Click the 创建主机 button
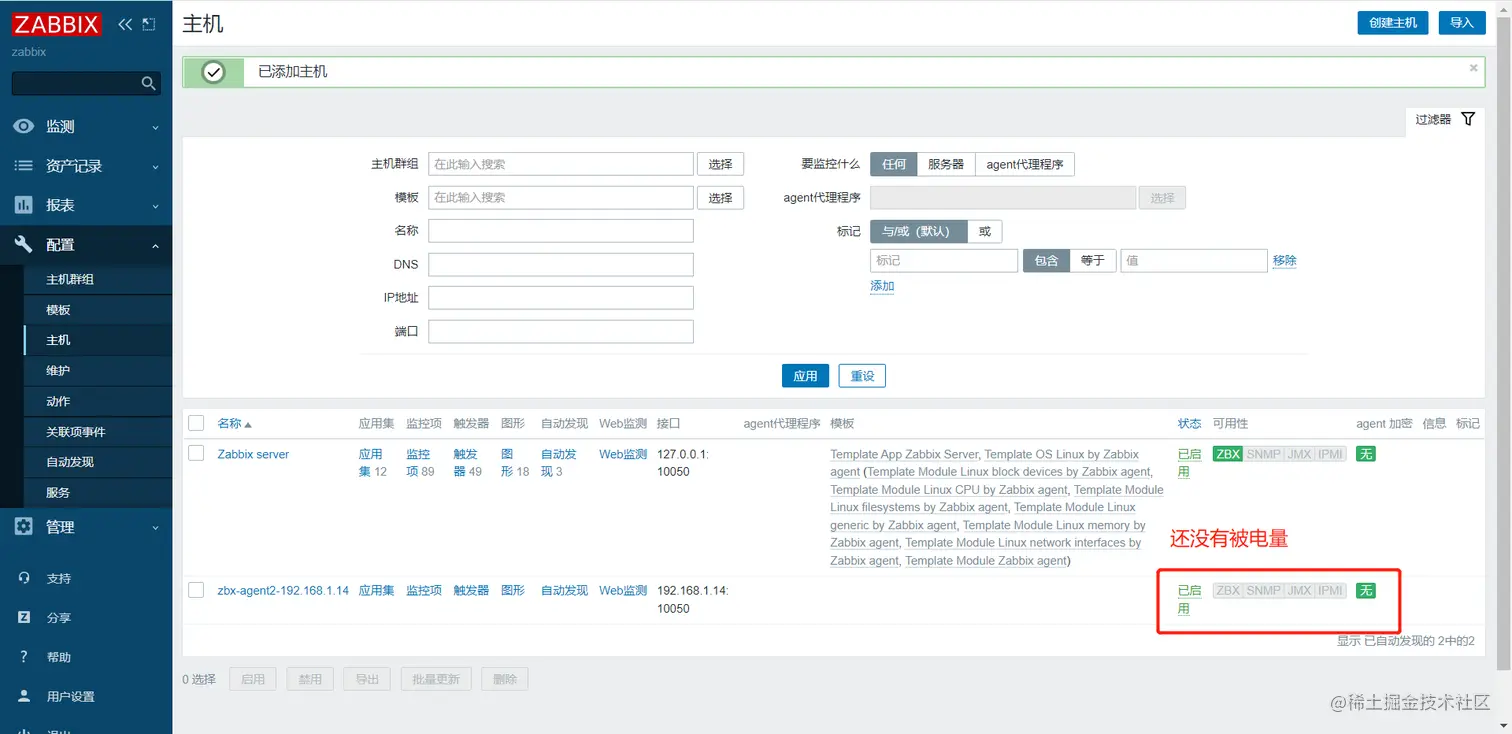 pyautogui.click(x=1392, y=22)
